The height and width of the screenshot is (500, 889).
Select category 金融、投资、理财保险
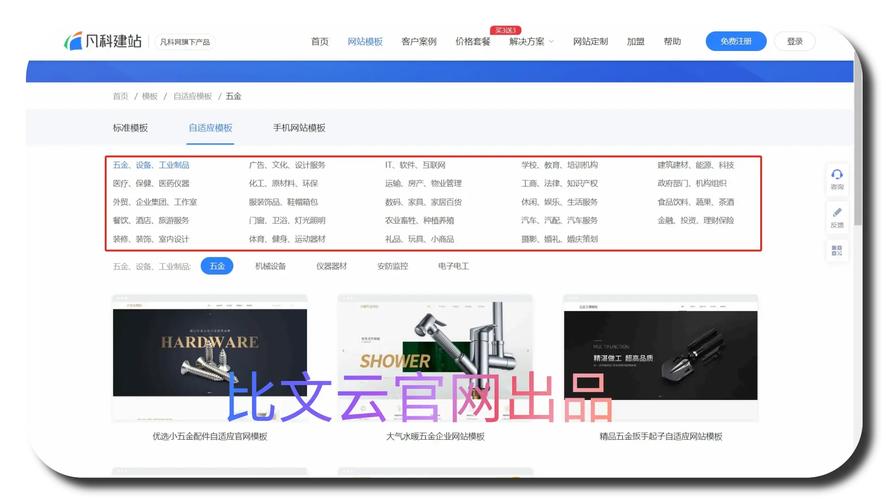(x=696, y=221)
